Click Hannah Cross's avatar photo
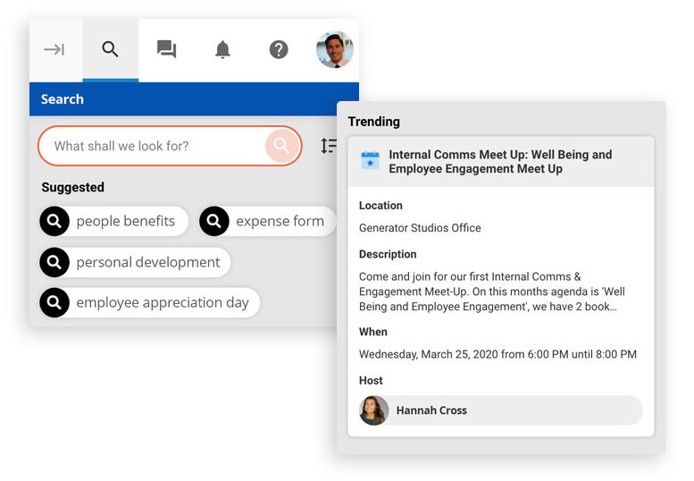Image resolution: width=694 pixels, height=481 pixels. [374, 410]
